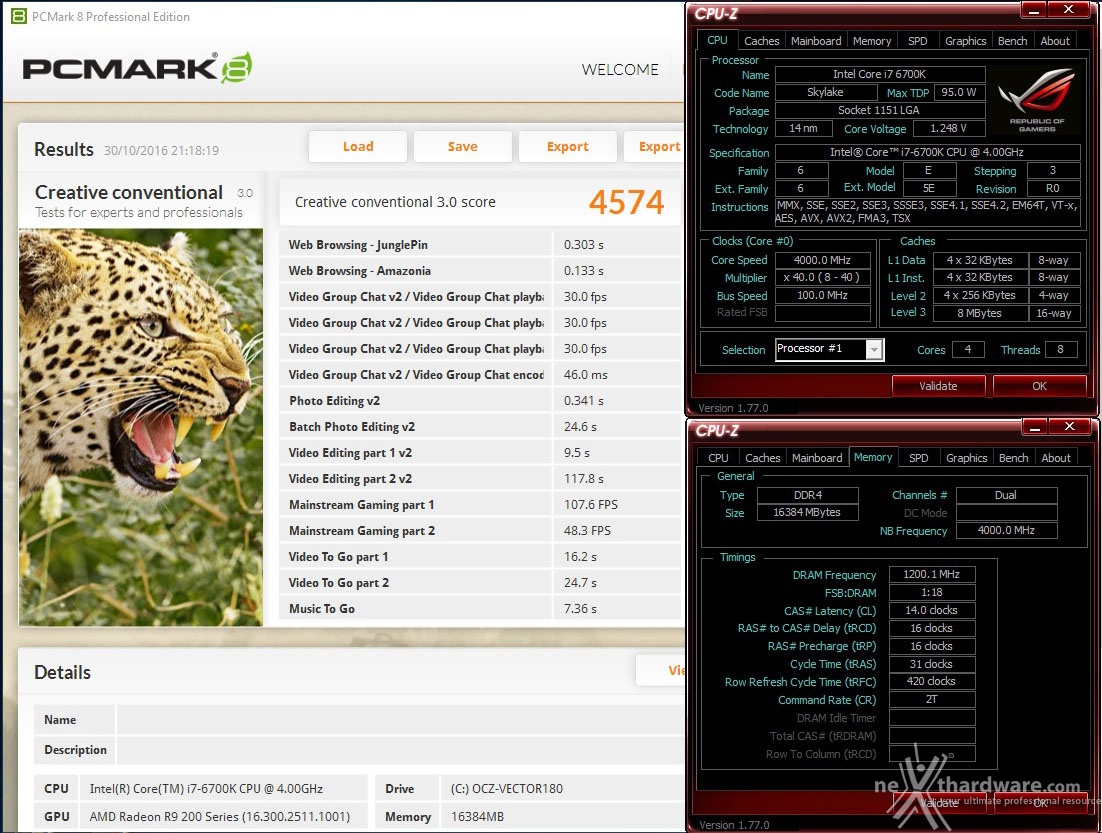Click the Command Rate 2T field
The height and width of the screenshot is (833, 1102).
(x=932, y=699)
